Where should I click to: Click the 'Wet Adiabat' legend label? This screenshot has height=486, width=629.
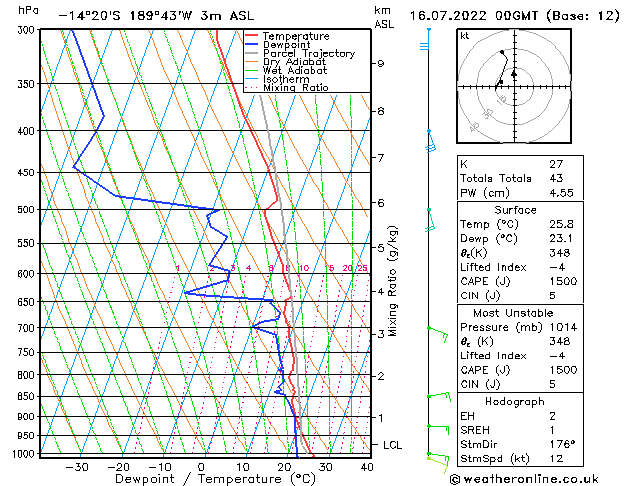tap(295, 71)
